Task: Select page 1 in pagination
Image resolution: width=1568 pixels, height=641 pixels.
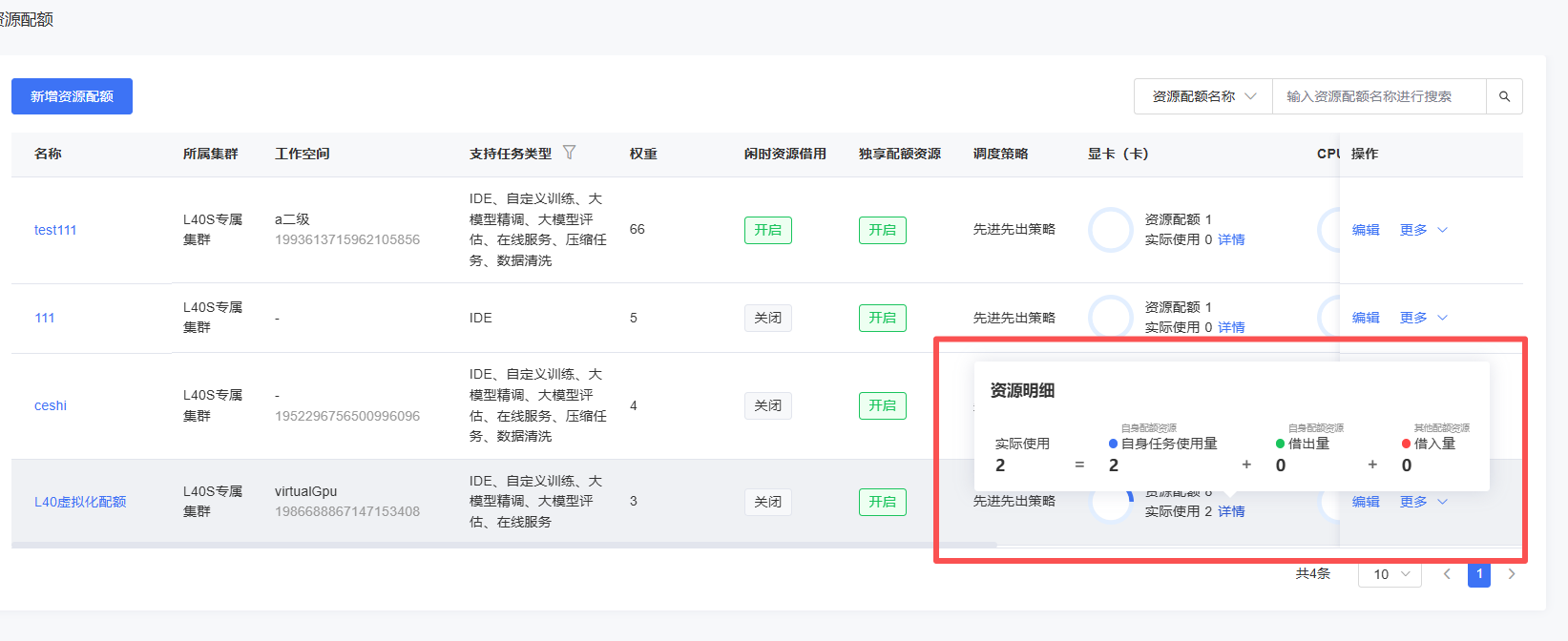Action: click(x=1479, y=574)
